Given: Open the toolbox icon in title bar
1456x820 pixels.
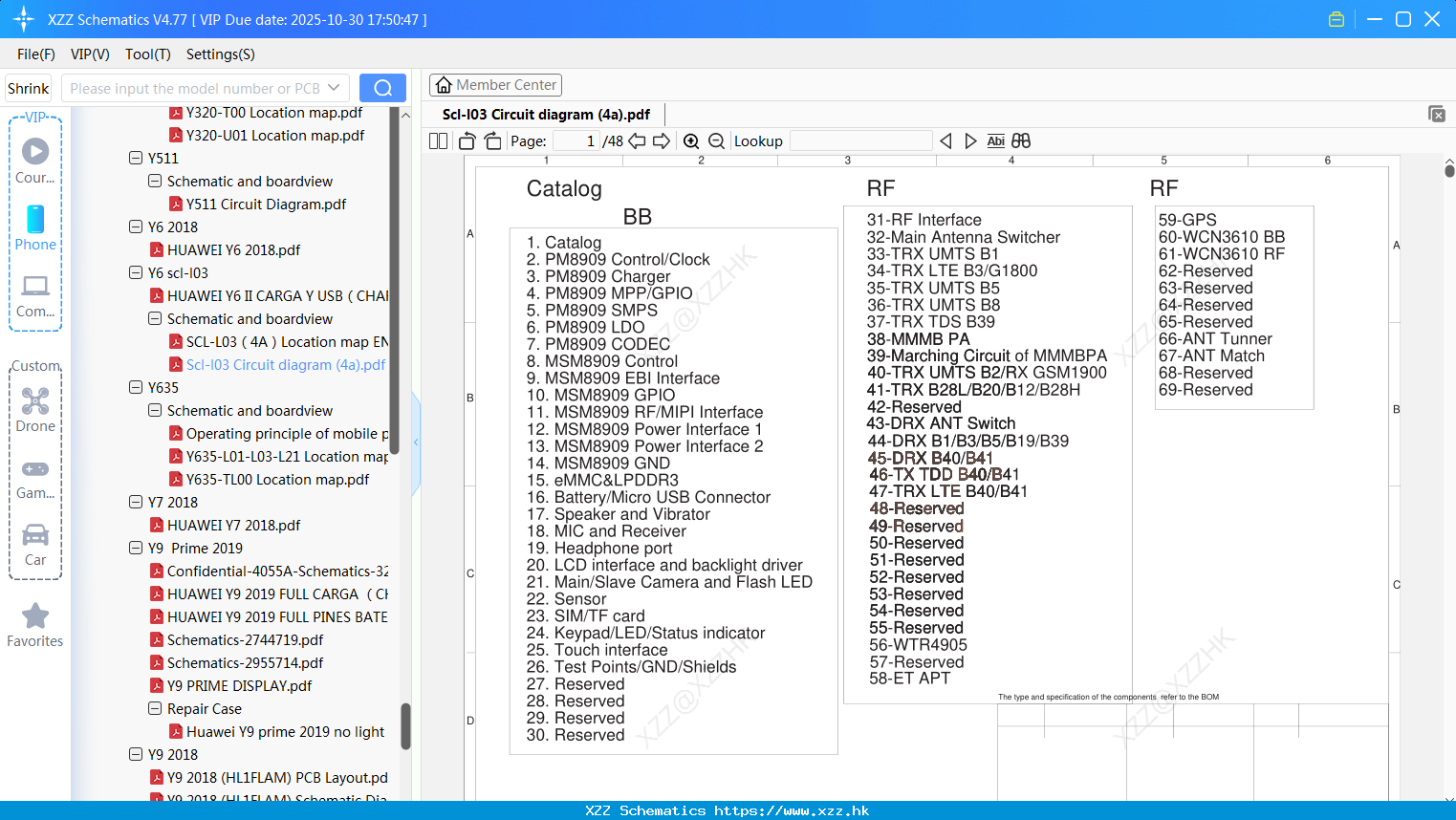Looking at the screenshot, I should pos(1336,19).
